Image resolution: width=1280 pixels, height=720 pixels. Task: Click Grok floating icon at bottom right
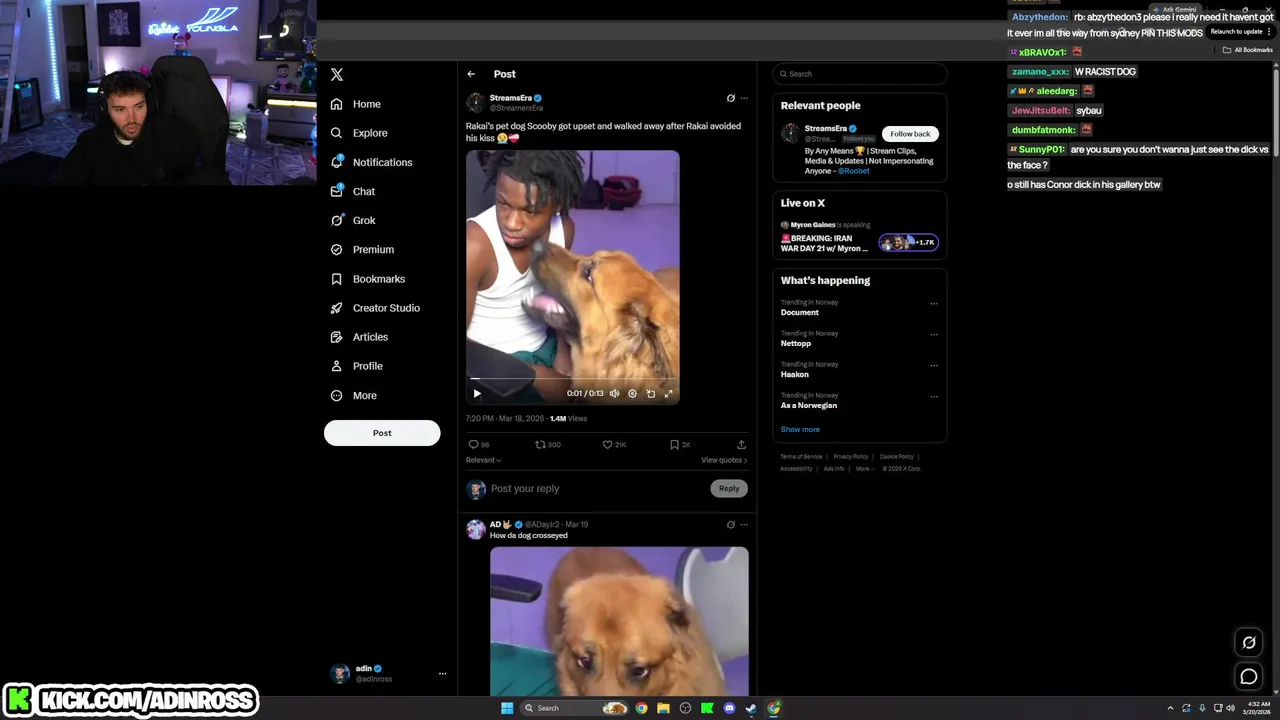1249,643
